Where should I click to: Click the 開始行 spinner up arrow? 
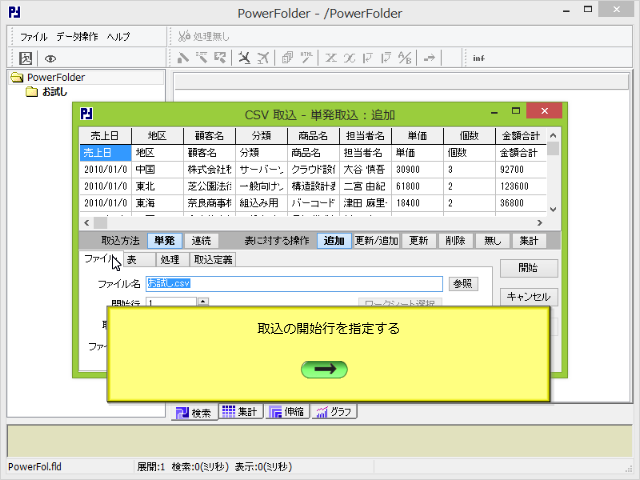pos(203,302)
